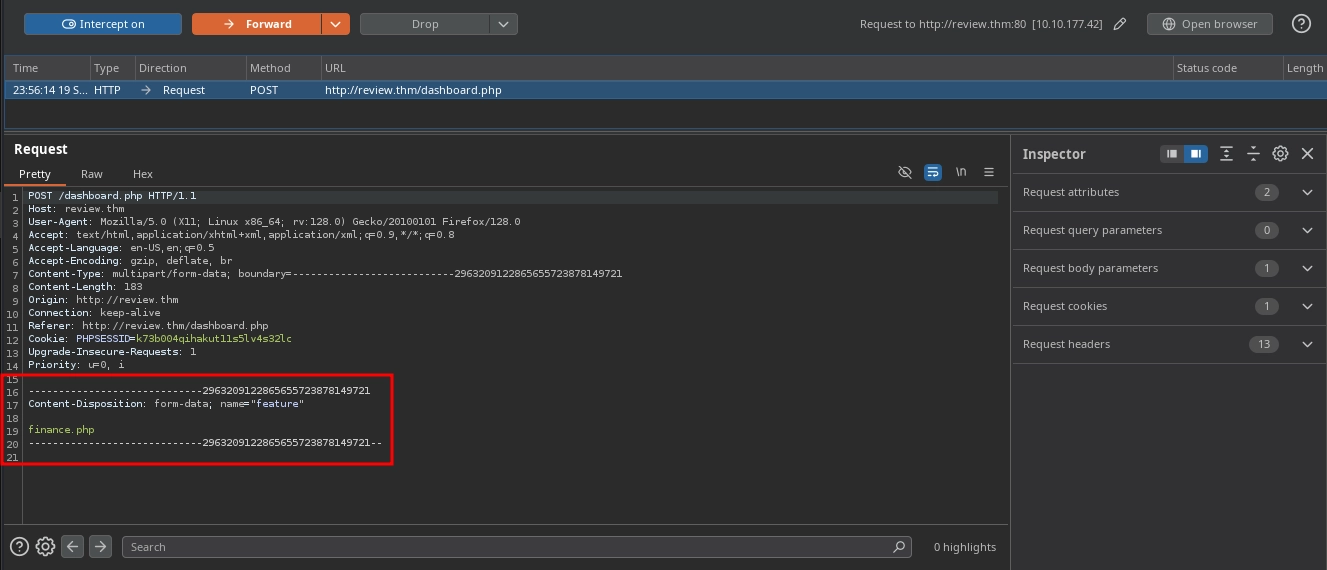Switch to the Raw tab
The image size is (1327, 570).
point(92,174)
